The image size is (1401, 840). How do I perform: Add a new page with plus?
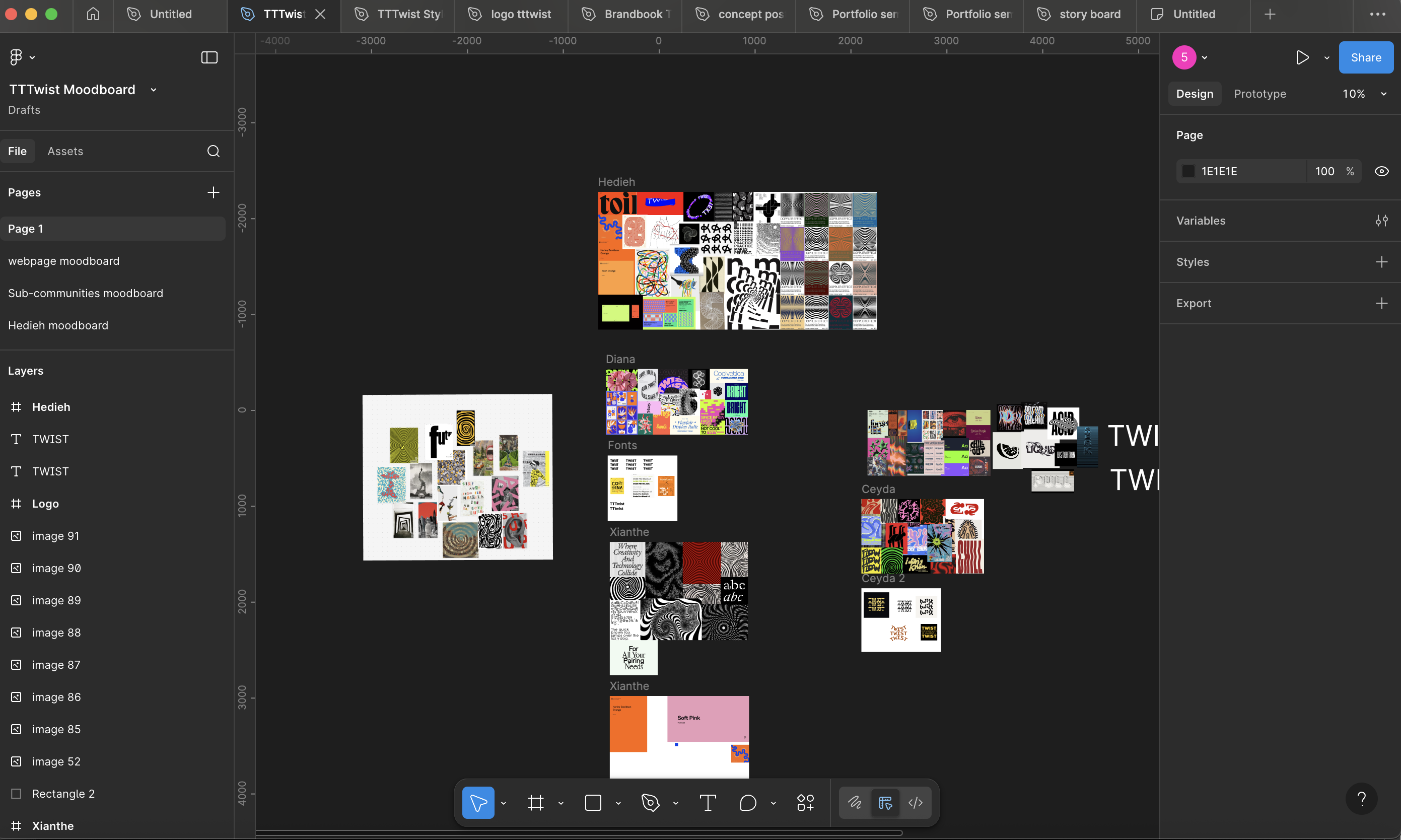click(213, 192)
